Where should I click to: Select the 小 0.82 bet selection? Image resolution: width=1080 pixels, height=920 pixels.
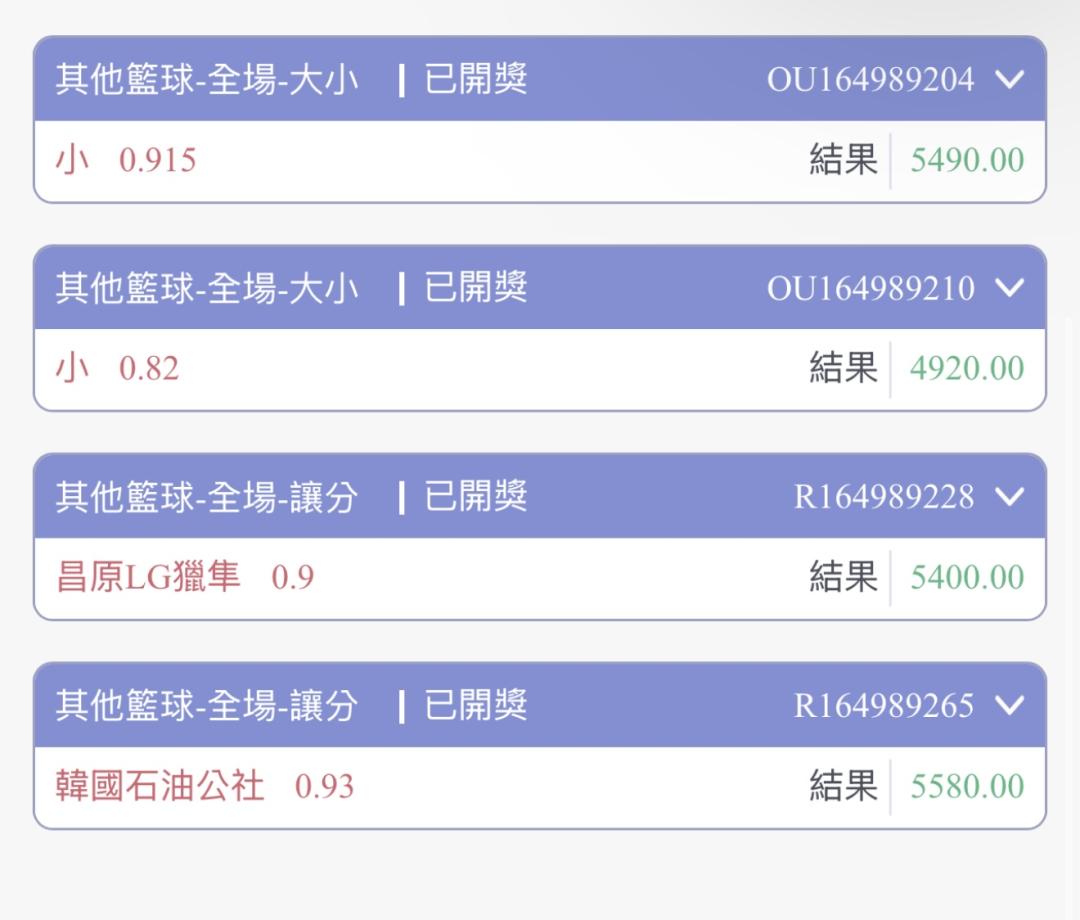tap(117, 368)
